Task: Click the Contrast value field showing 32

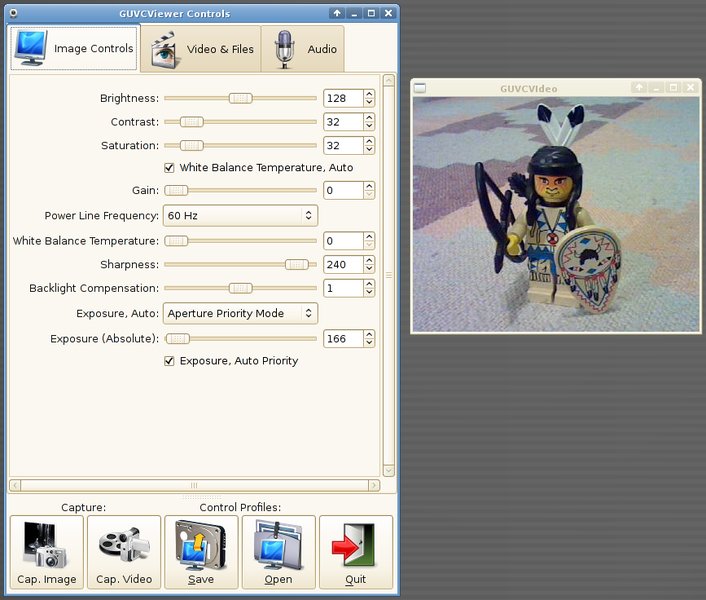Action: click(344, 122)
